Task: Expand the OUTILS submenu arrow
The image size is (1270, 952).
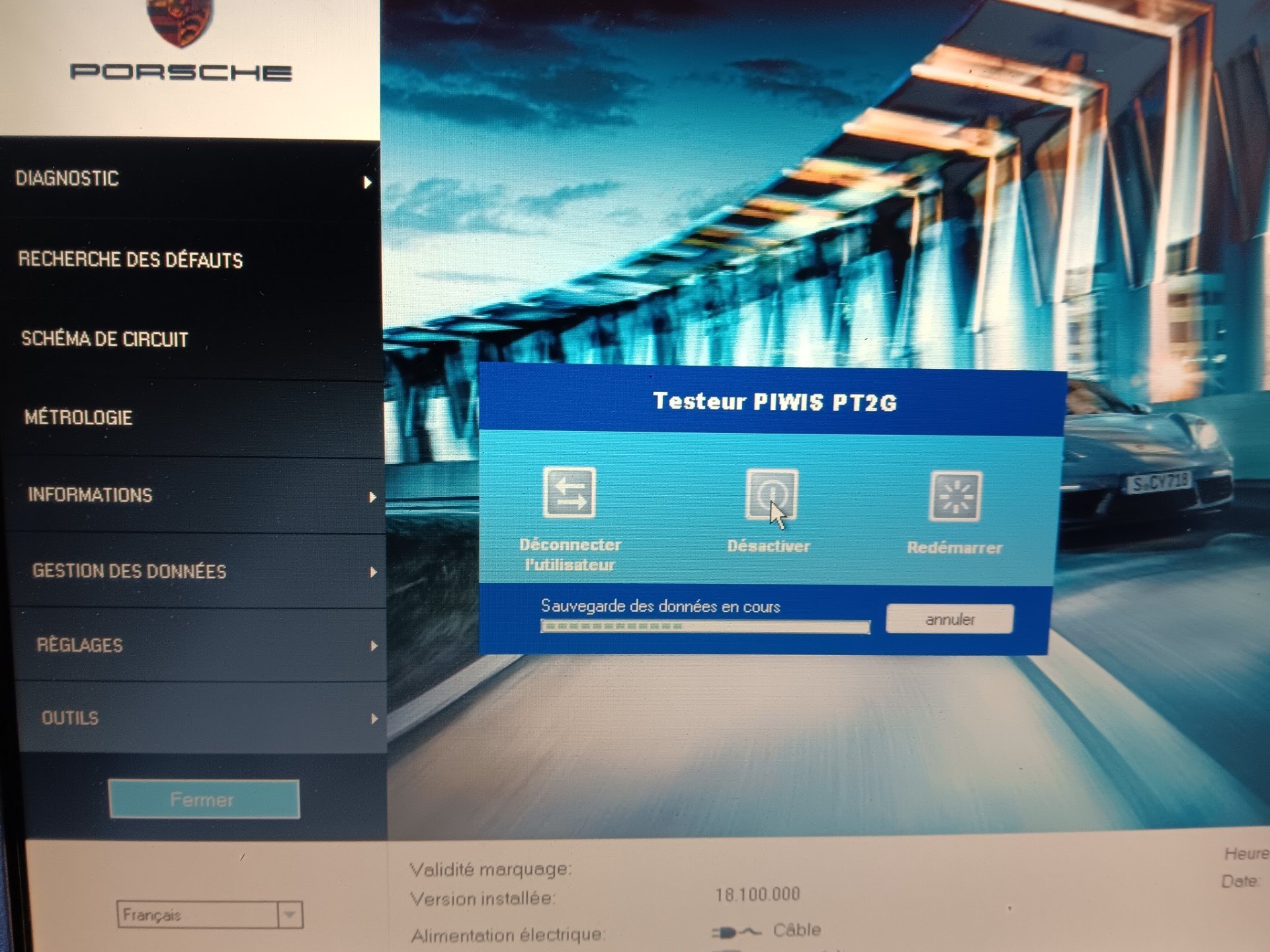Action: [x=374, y=719]
